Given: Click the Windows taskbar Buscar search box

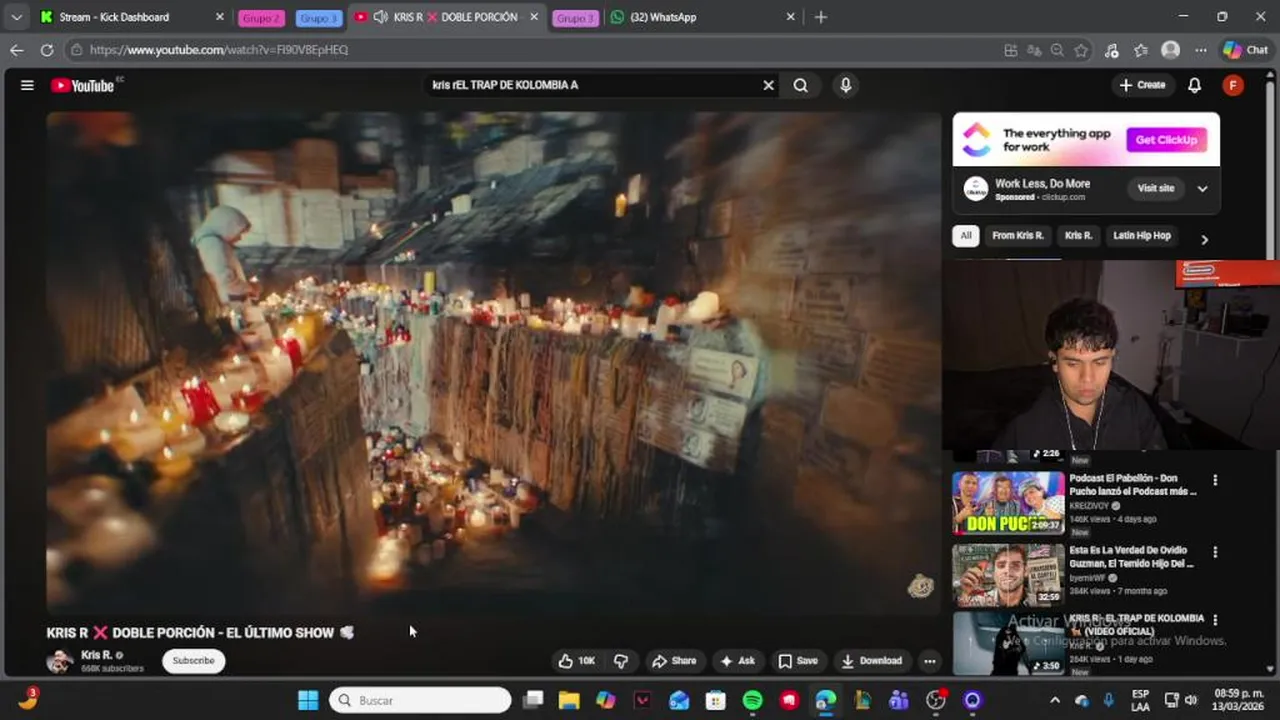Looking at the screenshot, I should tap(420, 701).
